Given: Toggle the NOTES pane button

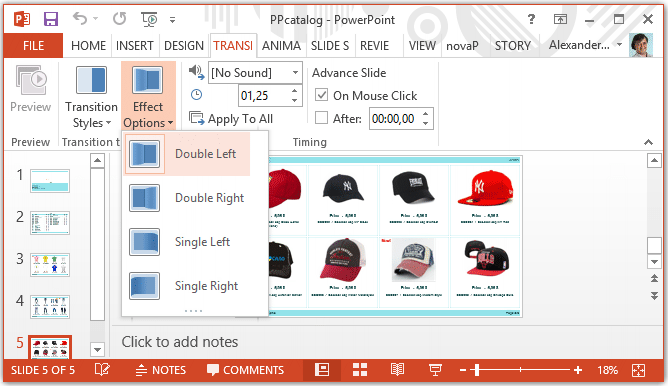Looking at the screenshot, I should click(x=161, y=370).
